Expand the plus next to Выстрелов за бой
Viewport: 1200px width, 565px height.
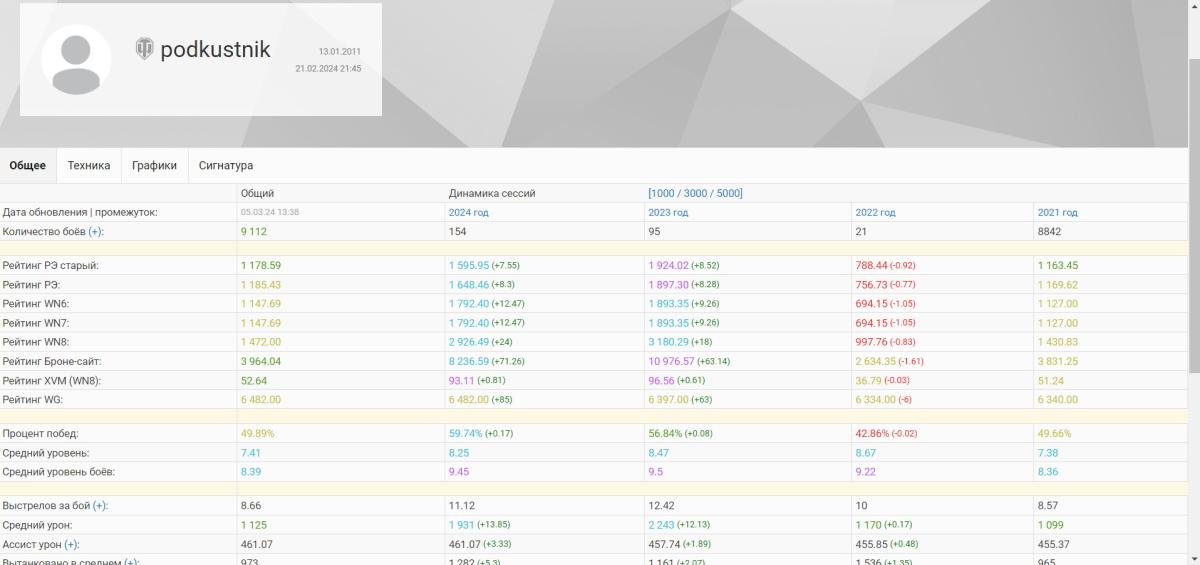[100, 506]
